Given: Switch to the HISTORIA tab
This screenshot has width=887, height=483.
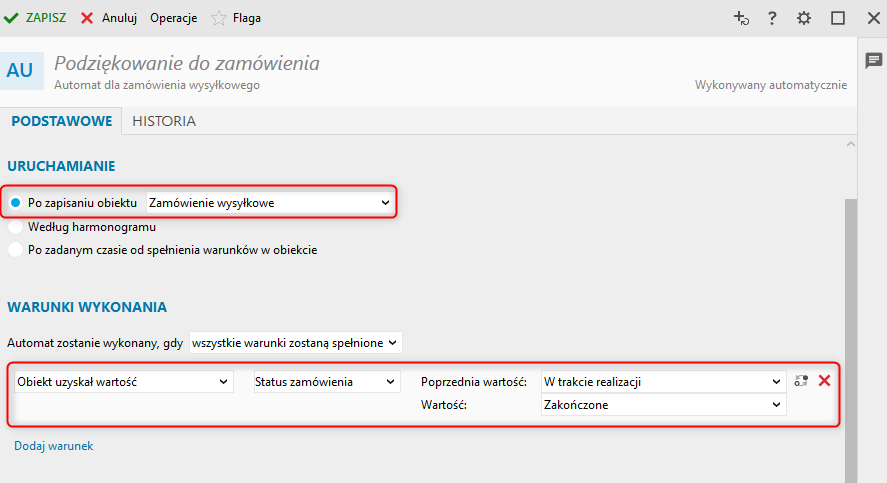Looking at the screenshot, I should coord(164,121).
